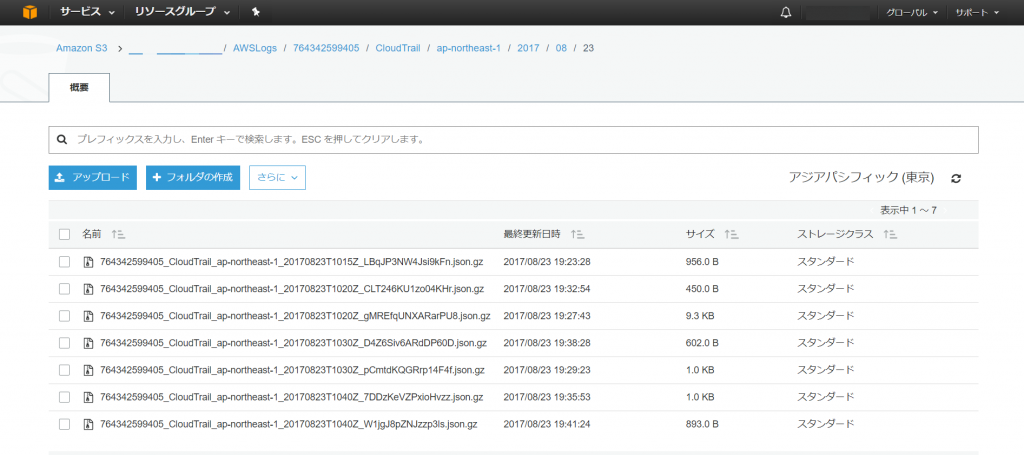
Task: Check the box for D4Z6Siv6ARdDP60D file
Action: click(x=64, y=343)
